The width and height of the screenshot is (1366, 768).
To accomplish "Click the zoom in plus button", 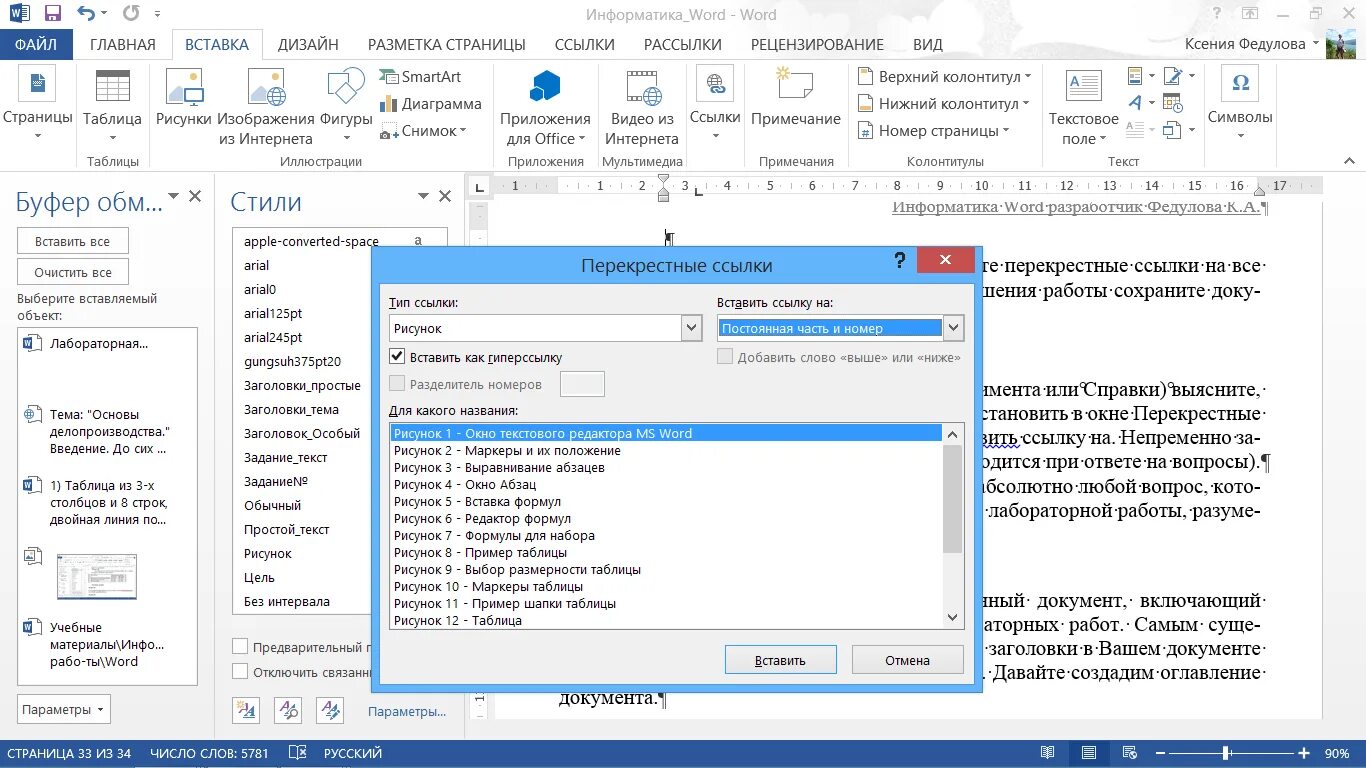I will [x=1304, y=753].
